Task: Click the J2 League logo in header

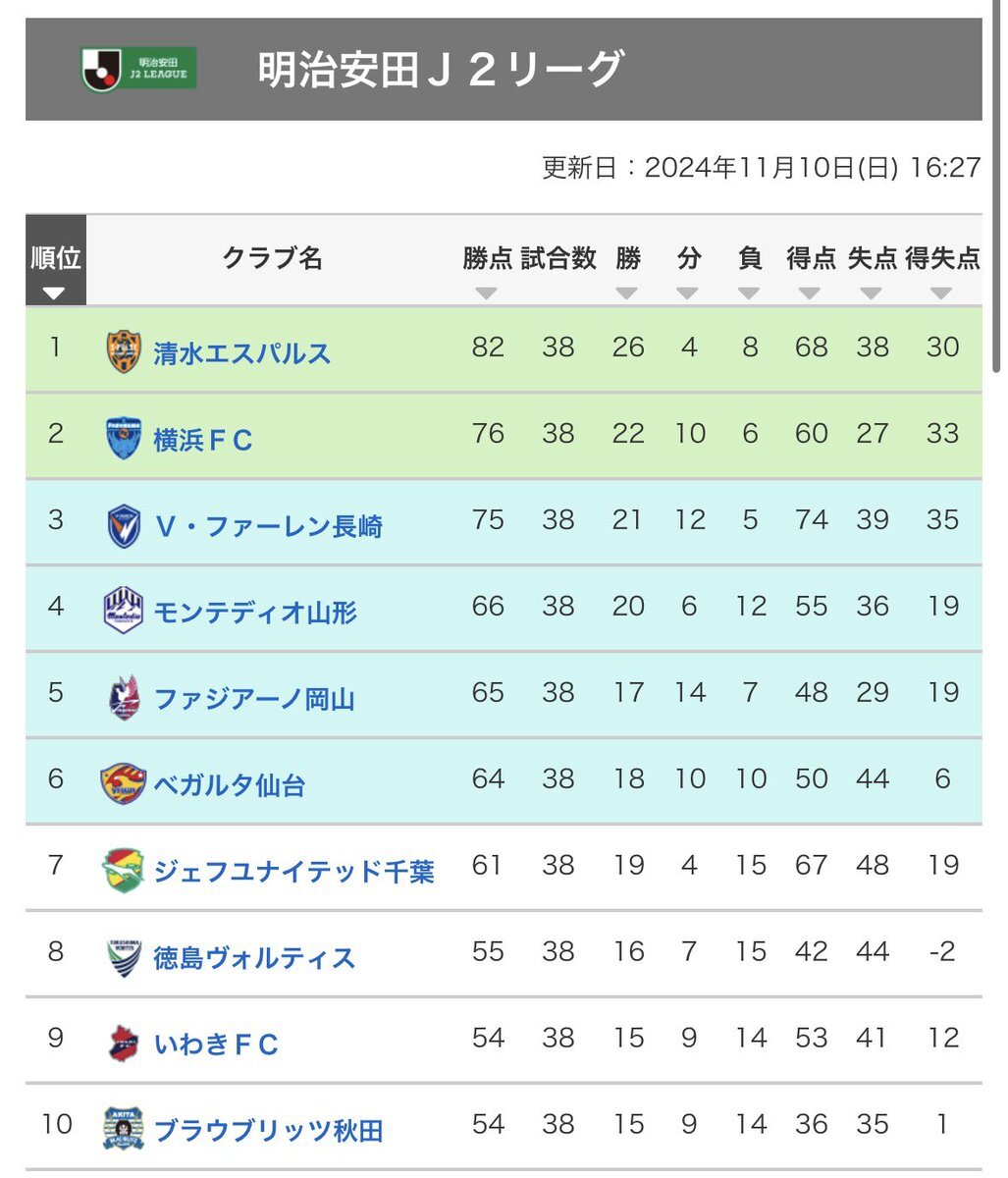Action: pyautogui.click(x=139, y=69)
